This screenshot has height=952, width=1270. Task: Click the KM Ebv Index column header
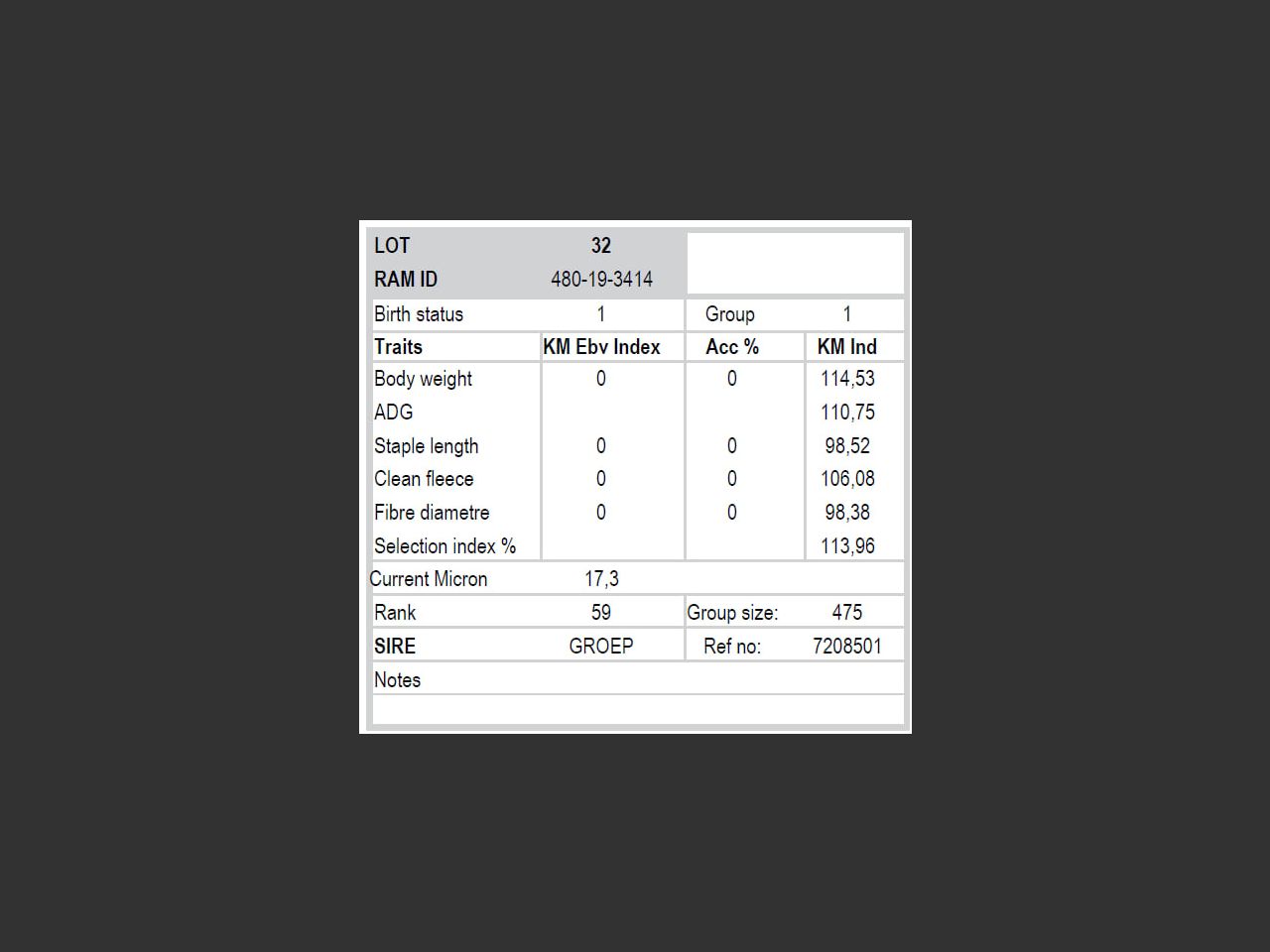point(601,347)
